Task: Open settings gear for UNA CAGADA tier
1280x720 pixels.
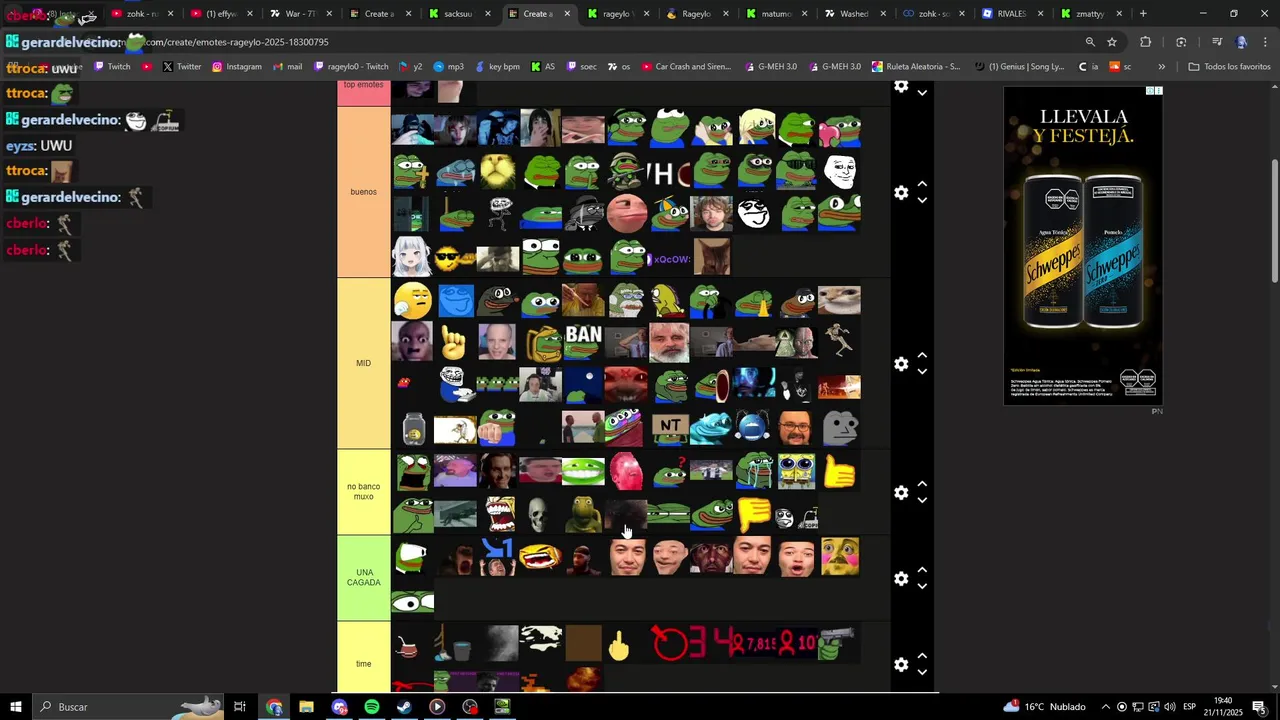Action: [901, 579]
